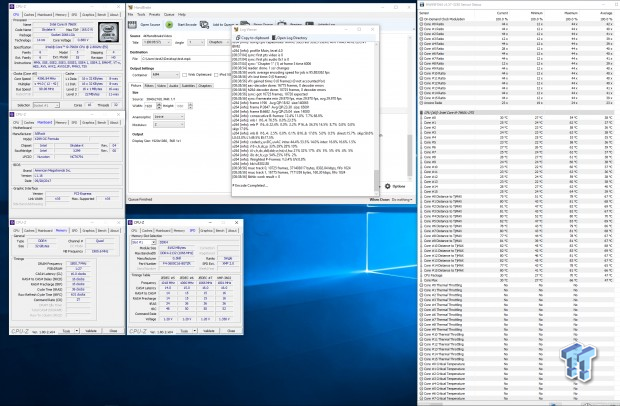
Task: Click the Width stepper up arrow in HandBrake
Action: tap(159, 104)
